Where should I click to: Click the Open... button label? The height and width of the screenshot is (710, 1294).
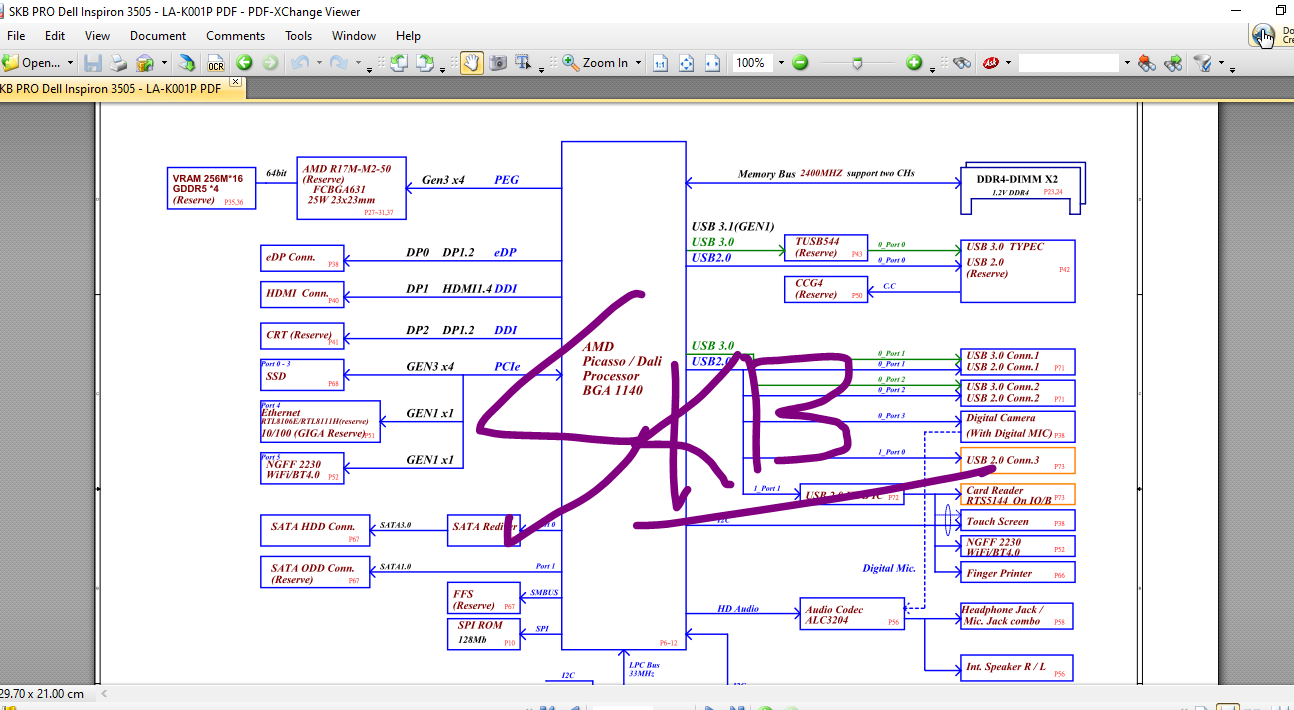[x=41, y=63]
